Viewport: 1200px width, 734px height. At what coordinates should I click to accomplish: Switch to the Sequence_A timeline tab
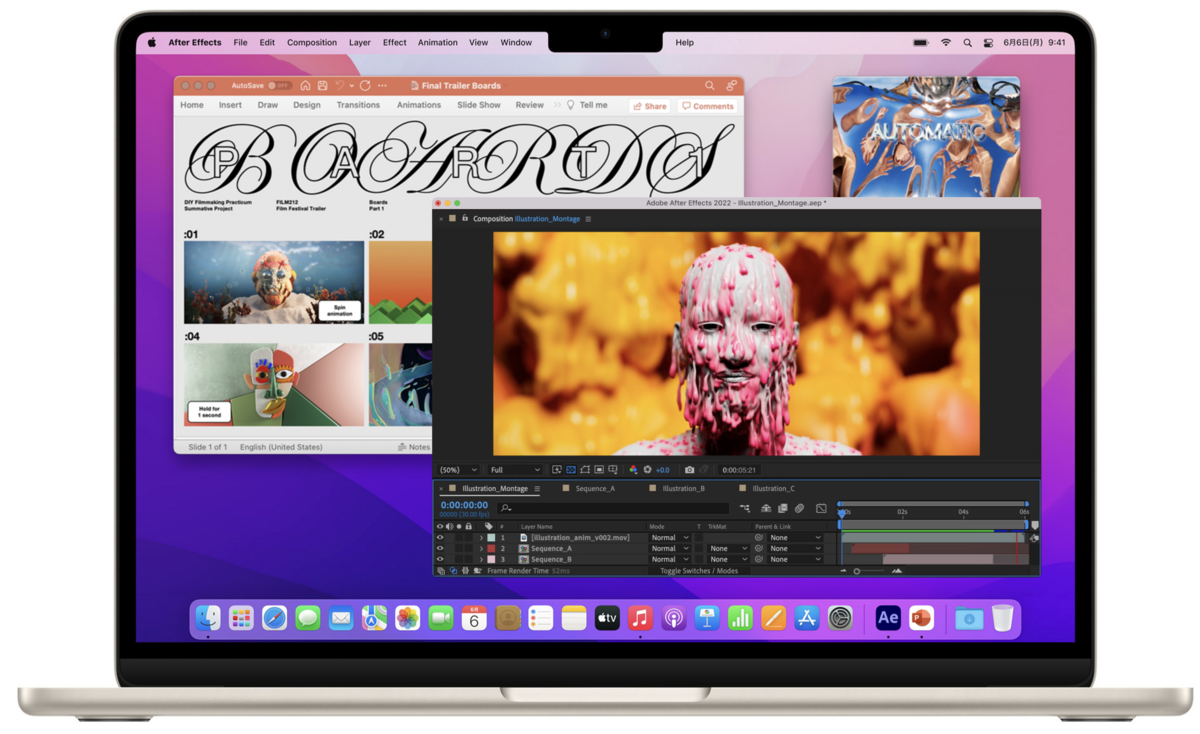point(595,489)
